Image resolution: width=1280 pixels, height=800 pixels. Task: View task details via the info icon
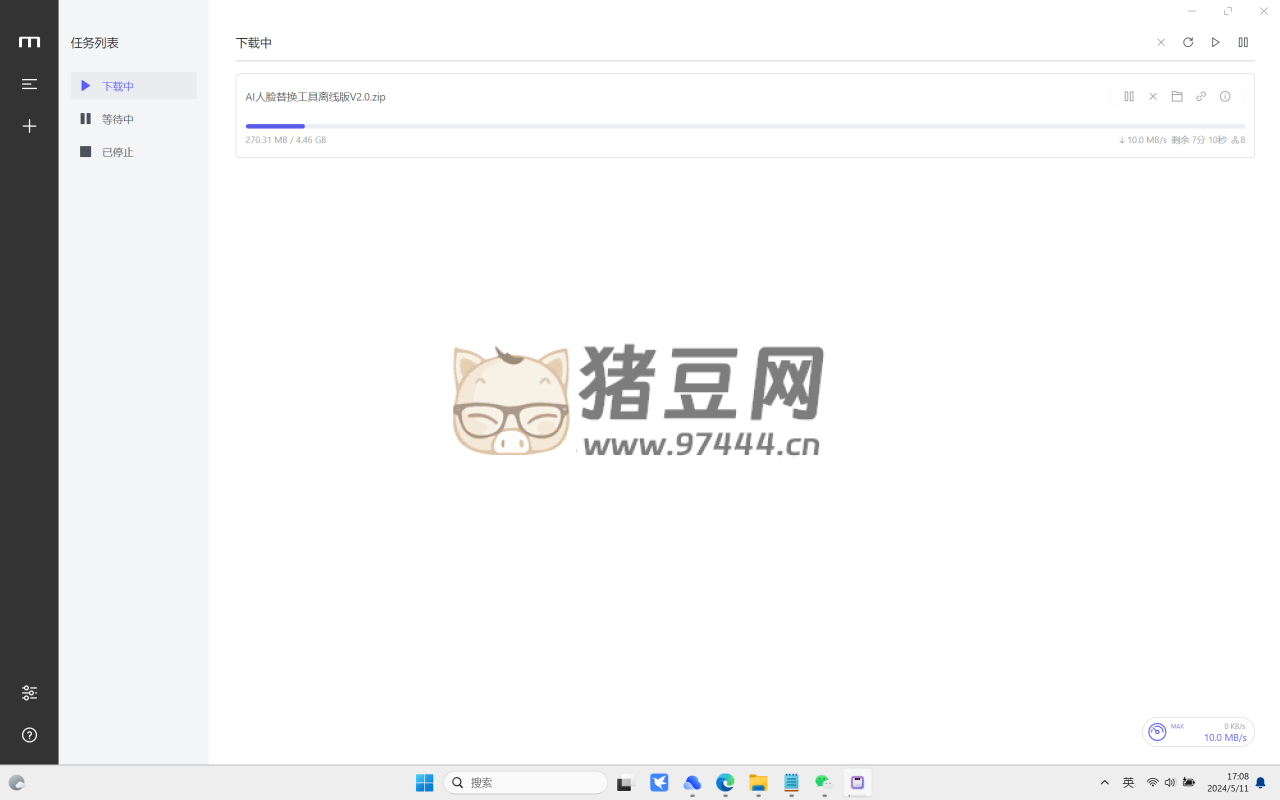(x=1225, y=97)
